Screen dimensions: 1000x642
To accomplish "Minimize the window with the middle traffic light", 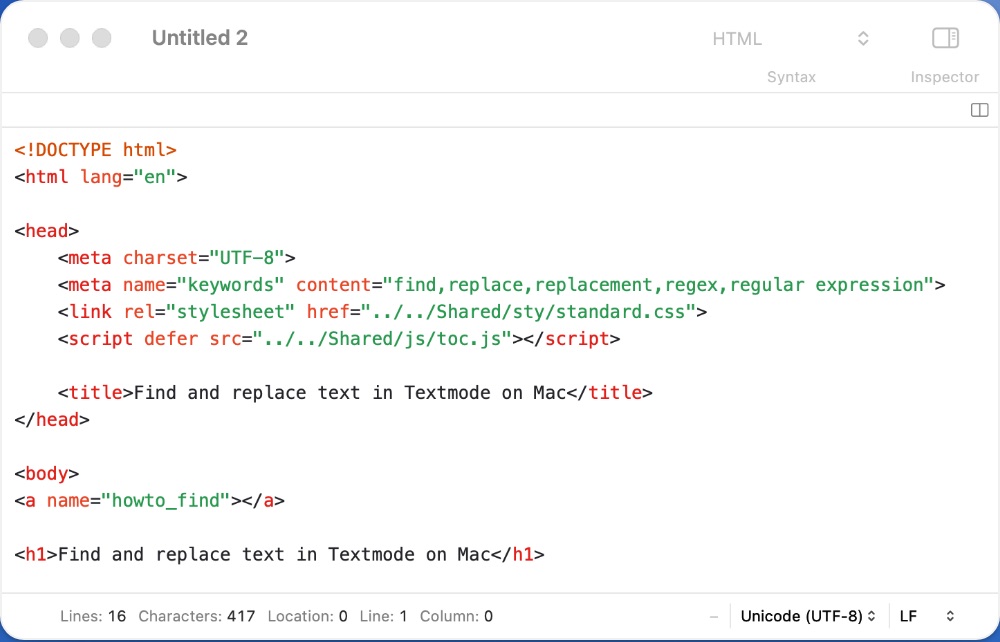I will pos(70,38).
